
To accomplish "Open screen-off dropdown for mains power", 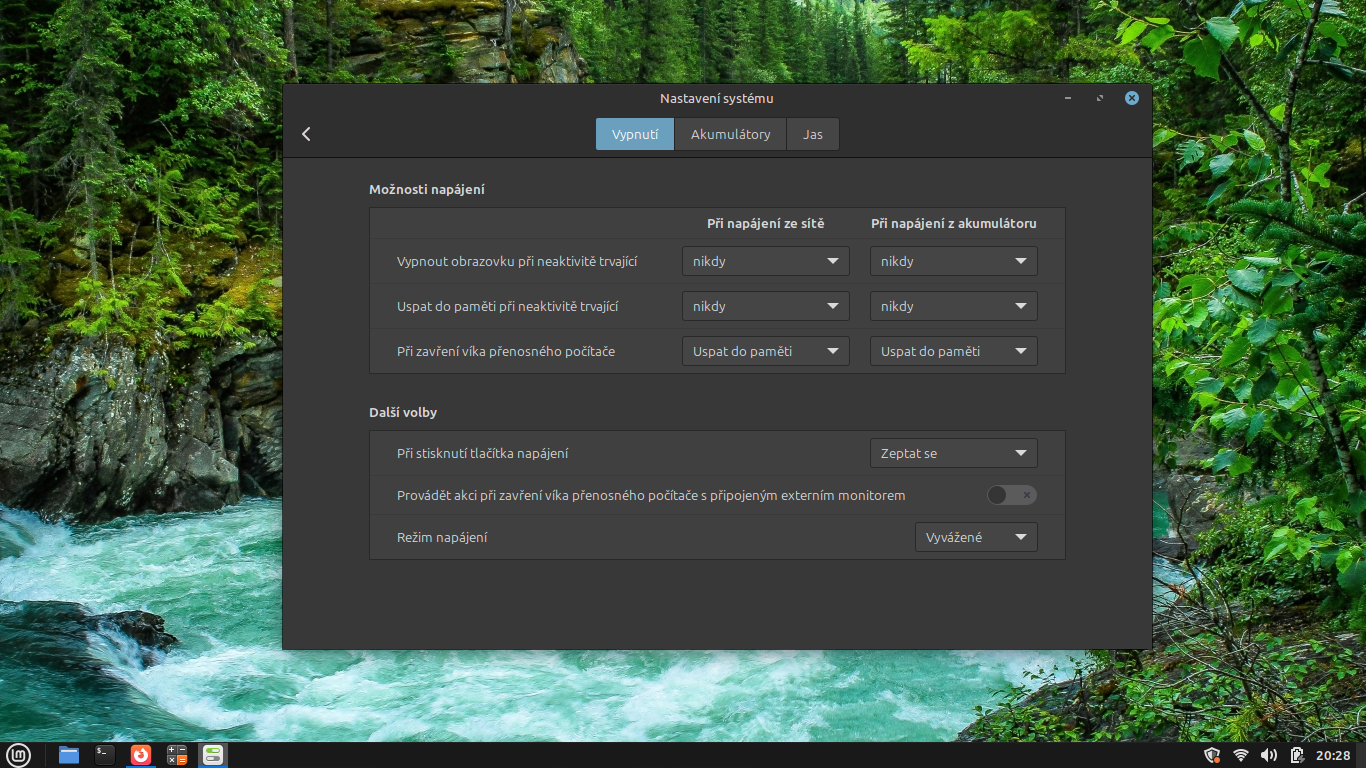I will click(x=765, y=261).
